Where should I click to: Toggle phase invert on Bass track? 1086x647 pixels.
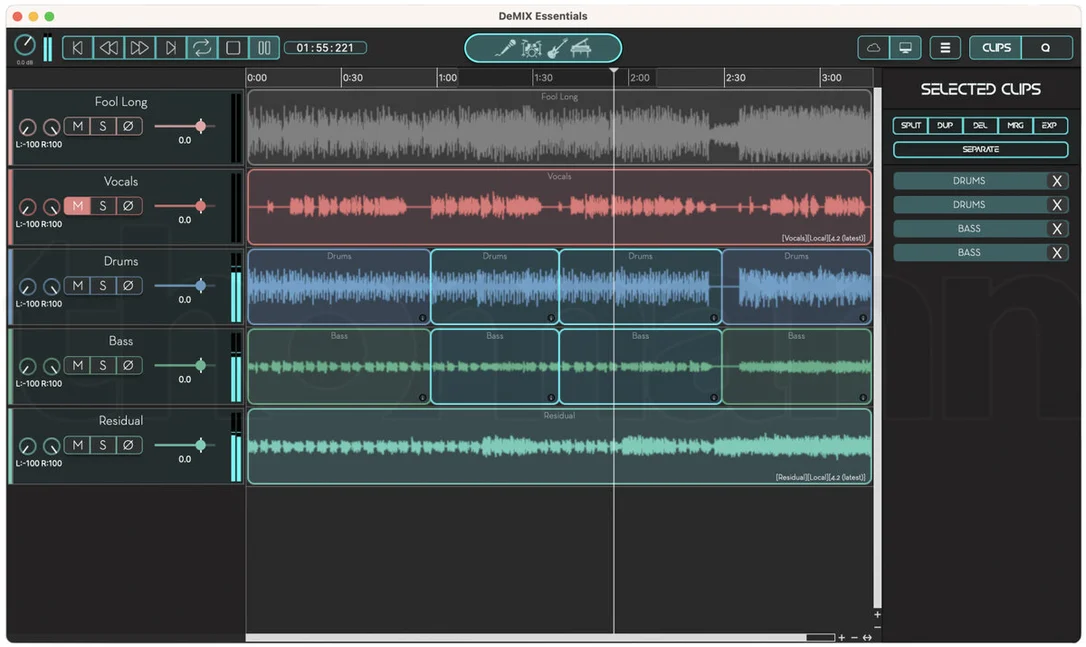tap(128, 365)
